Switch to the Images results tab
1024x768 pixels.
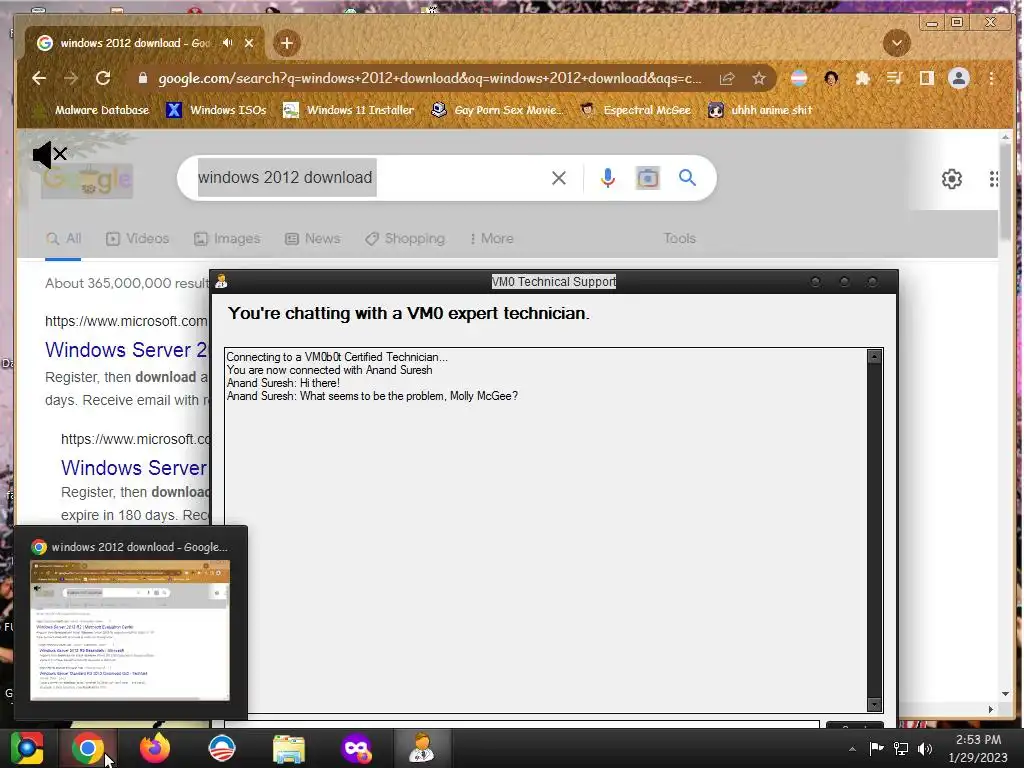point(227,238)
